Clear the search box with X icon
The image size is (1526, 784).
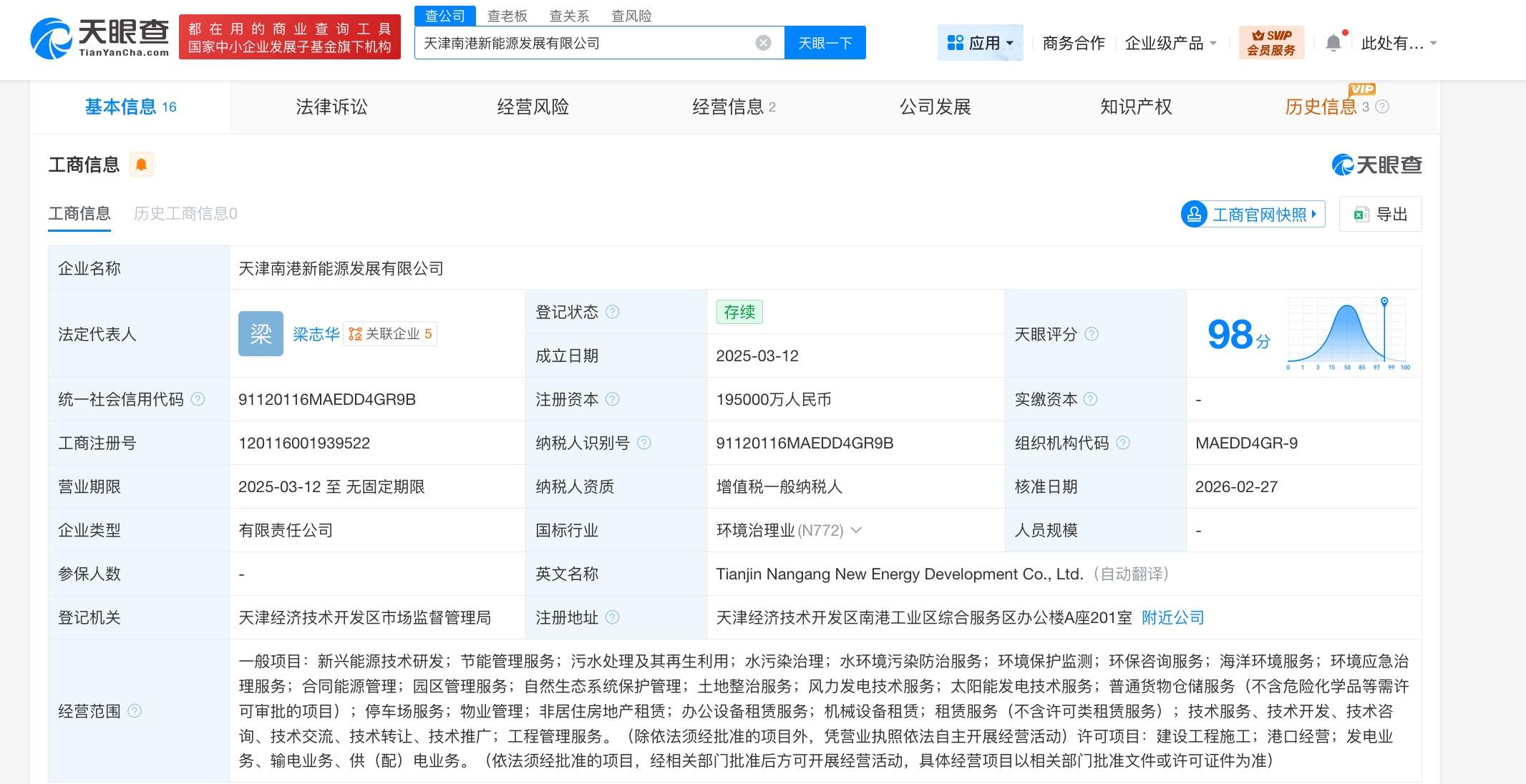pyautogui.click(x=763, y=43)
